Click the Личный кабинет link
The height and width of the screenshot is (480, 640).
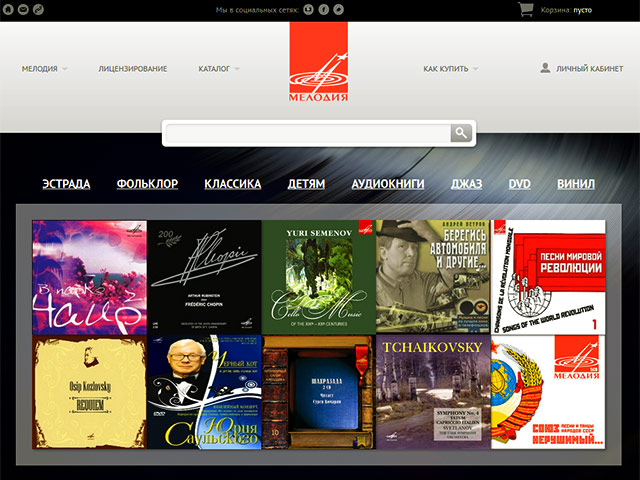589,69
